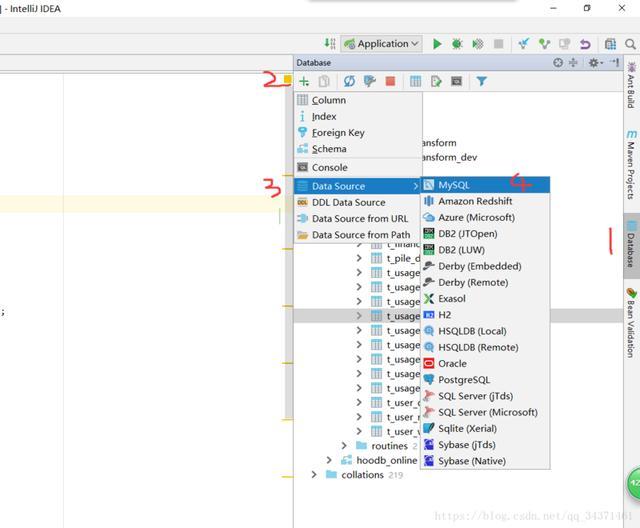This screenshot has height=528, width=640.
Task: Click the green Run application button
Action: coord(437,44)
